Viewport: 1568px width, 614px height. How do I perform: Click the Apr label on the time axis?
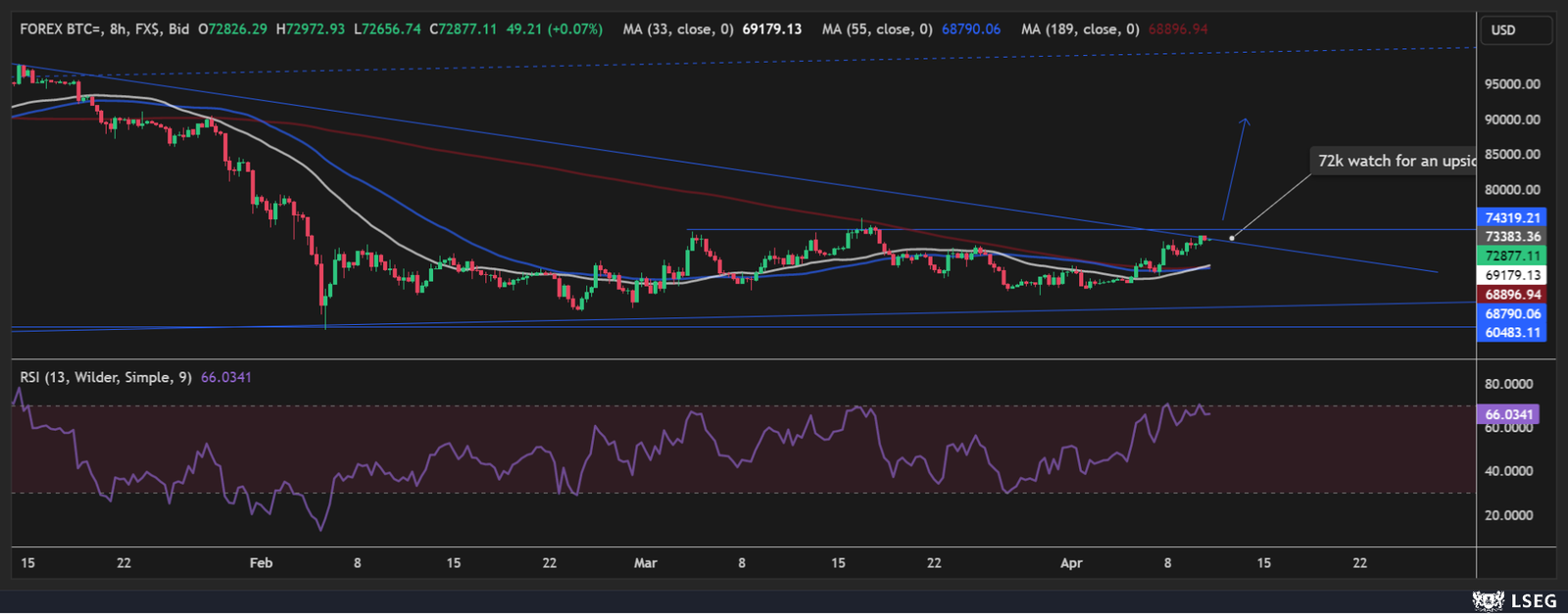(1071, 563)
